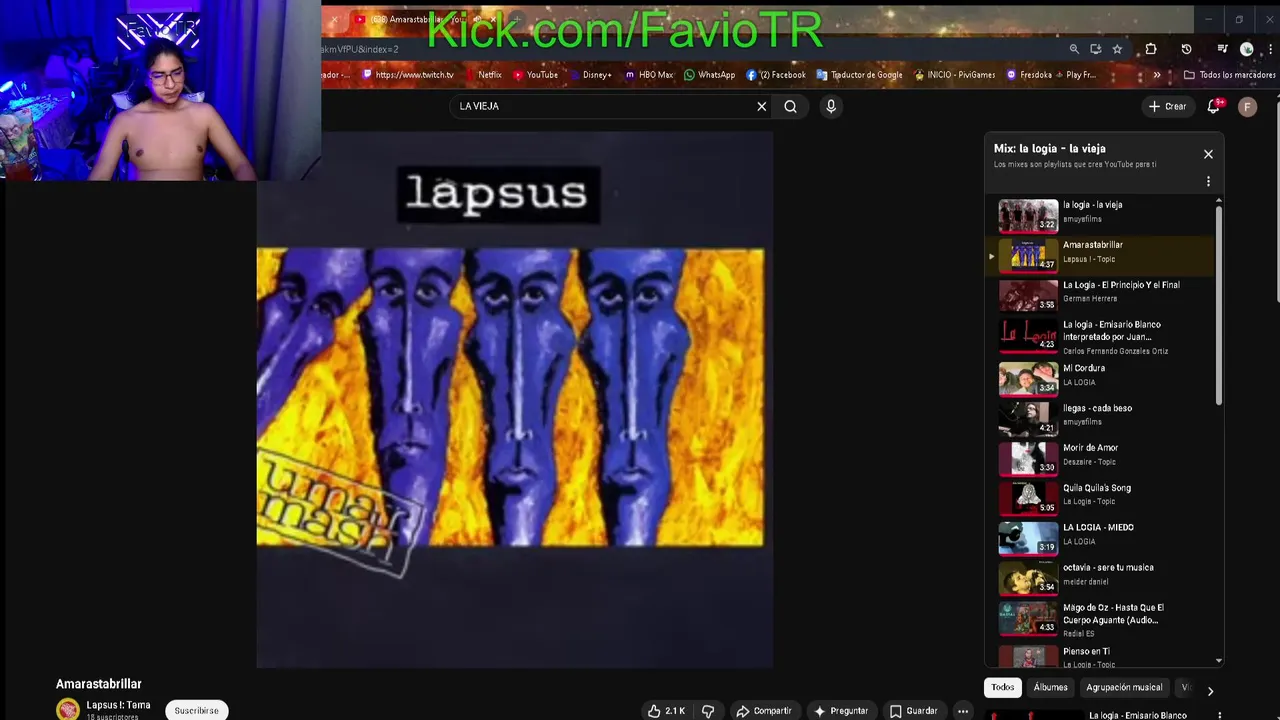Image resolution: width=1280 pixels, height=720 pixels.
Task: Open the Crear menu
Action: click(1167, 106)
